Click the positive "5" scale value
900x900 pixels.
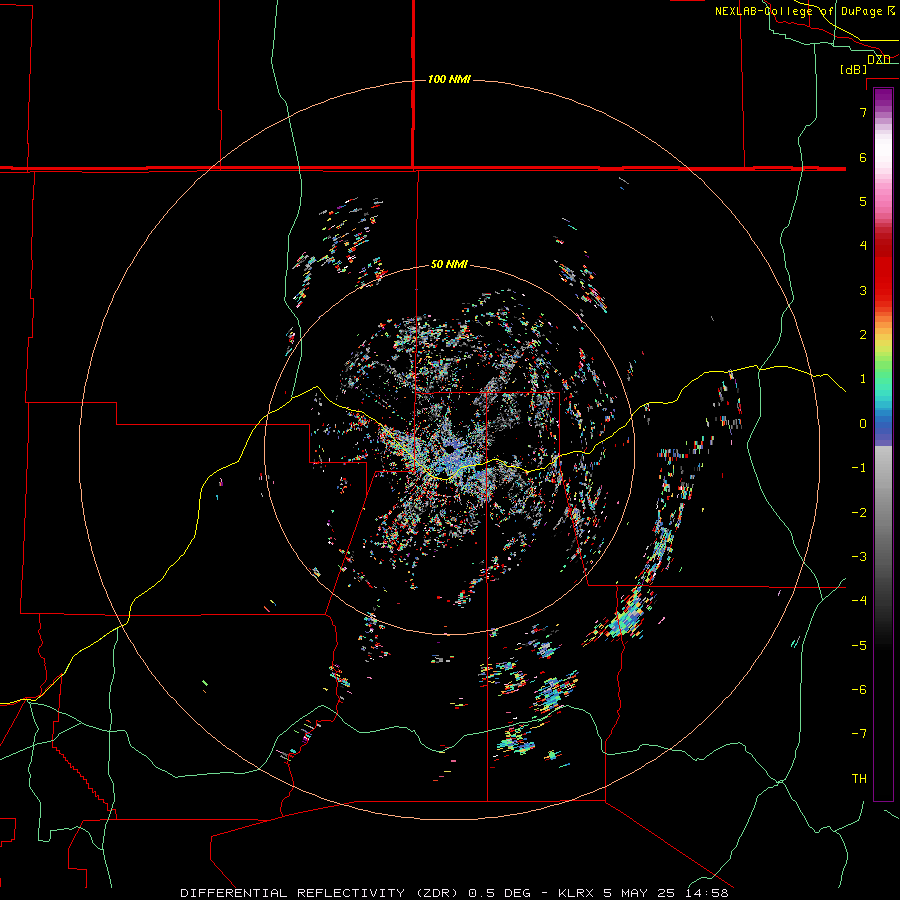(x=863, y=201)
